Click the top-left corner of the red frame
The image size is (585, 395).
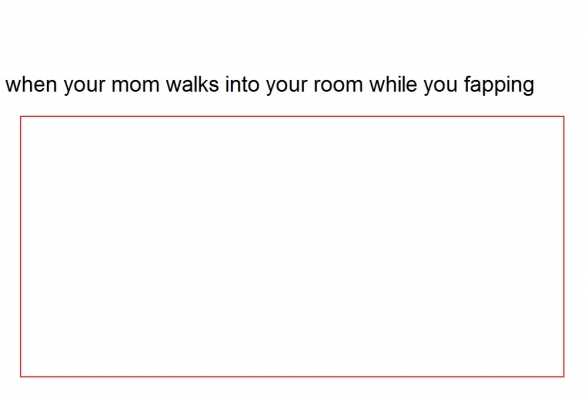(x=21, y=117)
